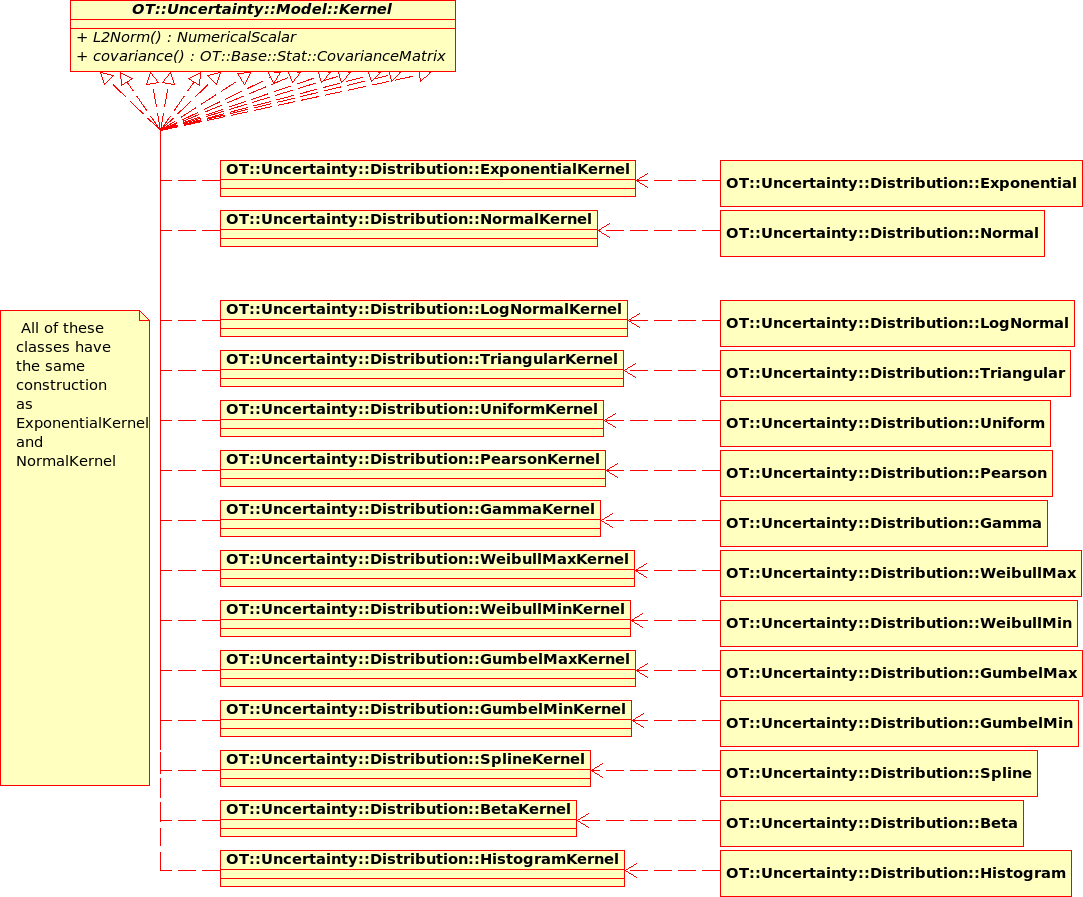The height and width of the screenshot is (897, 1083).
Task: Select the HistogramKernel class box
Action: click(x=422, y=860)
